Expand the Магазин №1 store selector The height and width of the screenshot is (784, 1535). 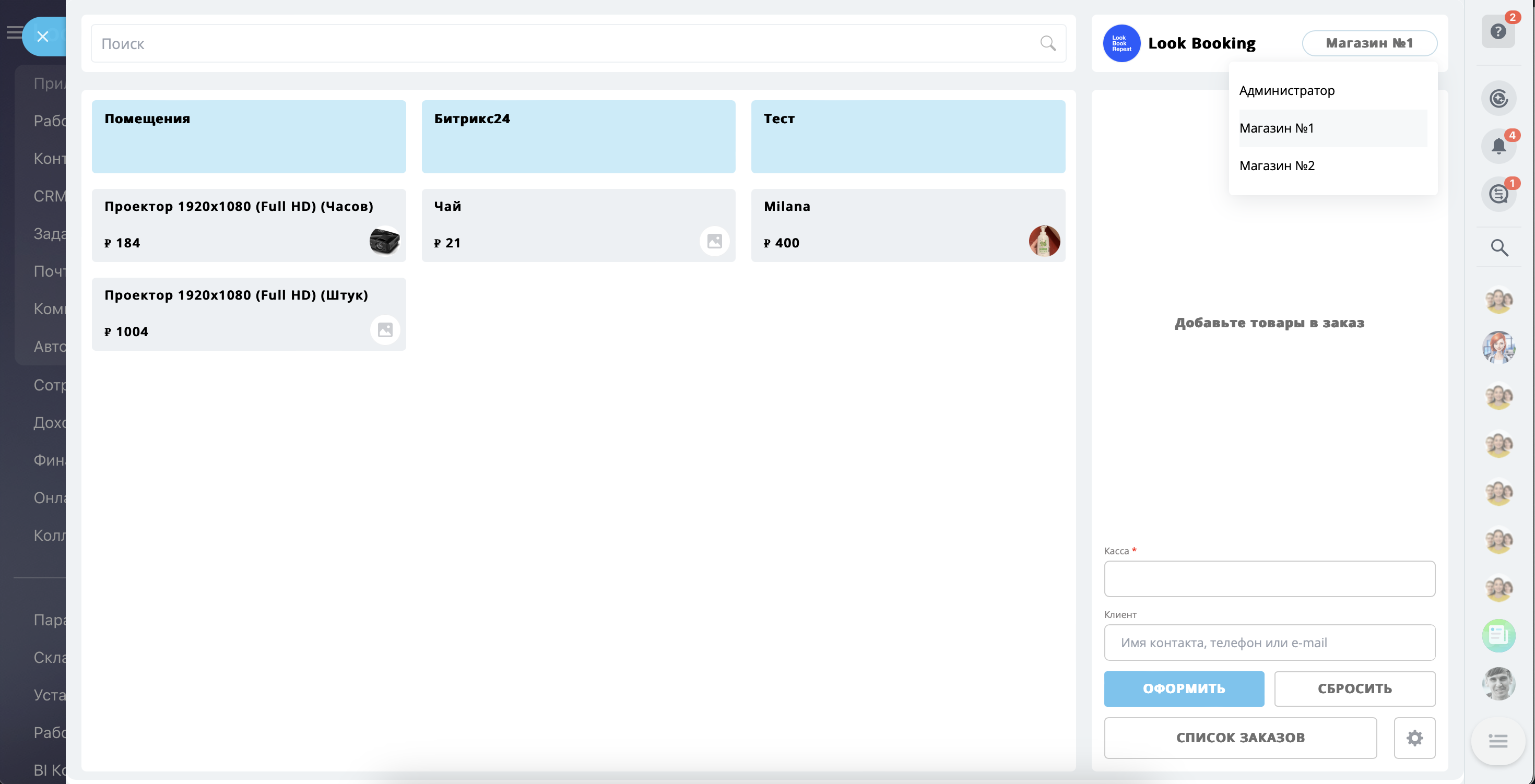coord(1369,43)
